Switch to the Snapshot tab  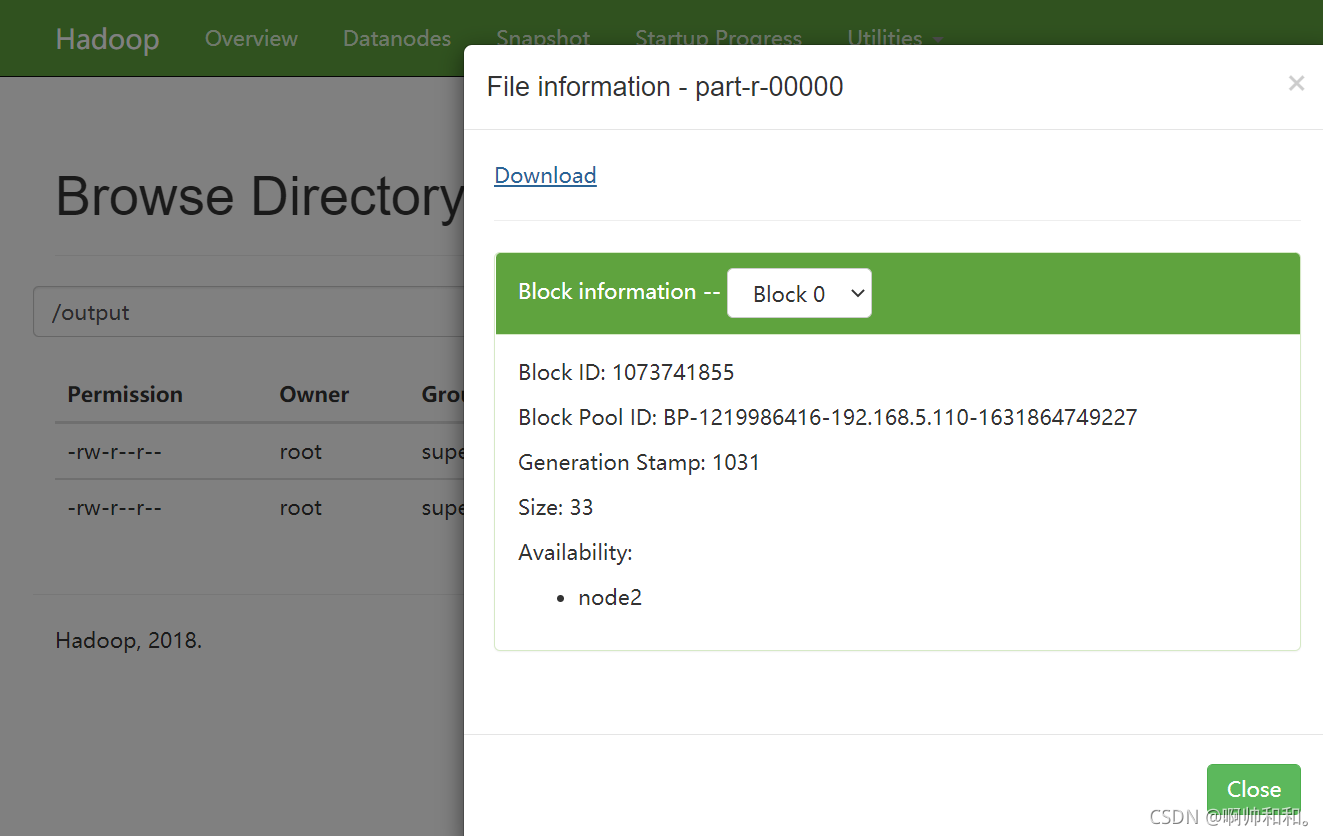[543, 38]
